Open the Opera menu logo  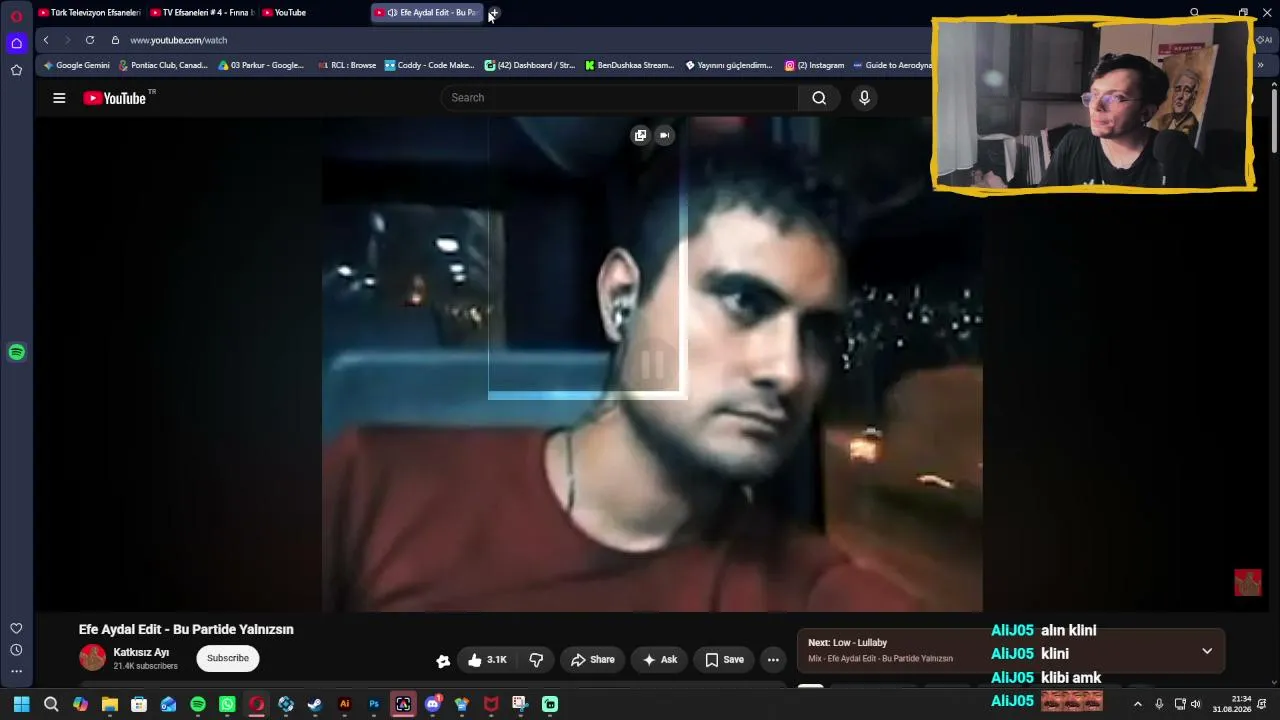[16, 15]
